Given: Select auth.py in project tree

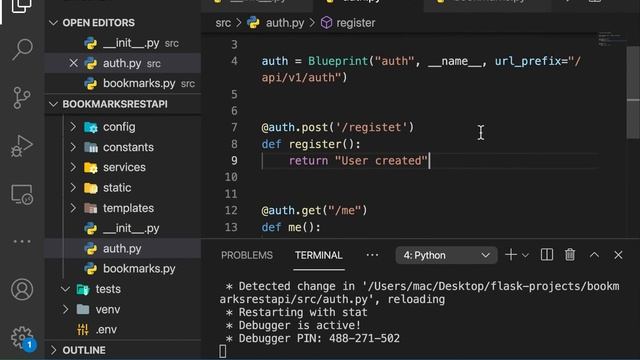Looking at the screenshot, I should pos(122,249).
